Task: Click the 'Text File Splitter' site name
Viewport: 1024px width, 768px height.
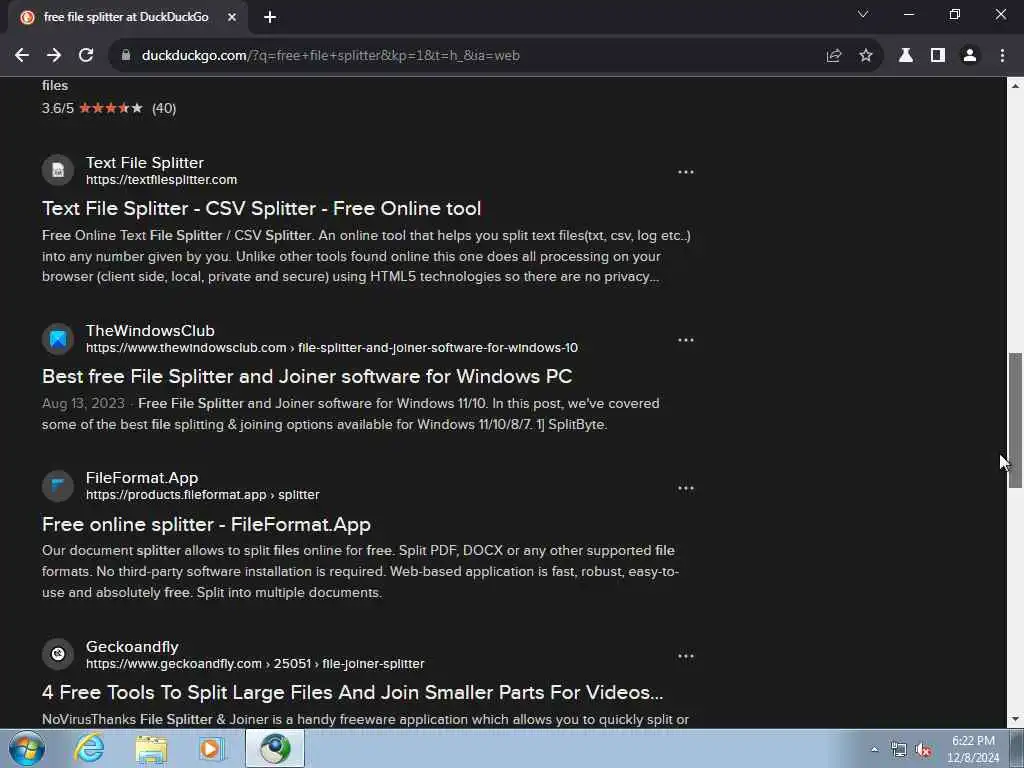Action: tap(145, 163)
